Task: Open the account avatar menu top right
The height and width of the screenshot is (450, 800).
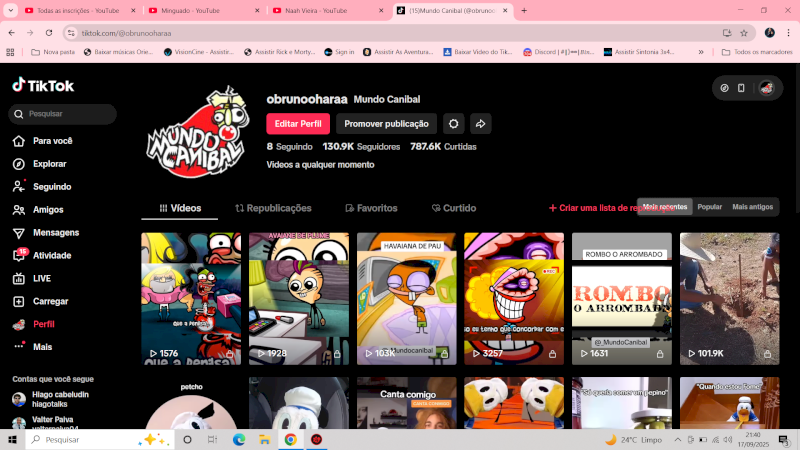Action: [766, 88]
